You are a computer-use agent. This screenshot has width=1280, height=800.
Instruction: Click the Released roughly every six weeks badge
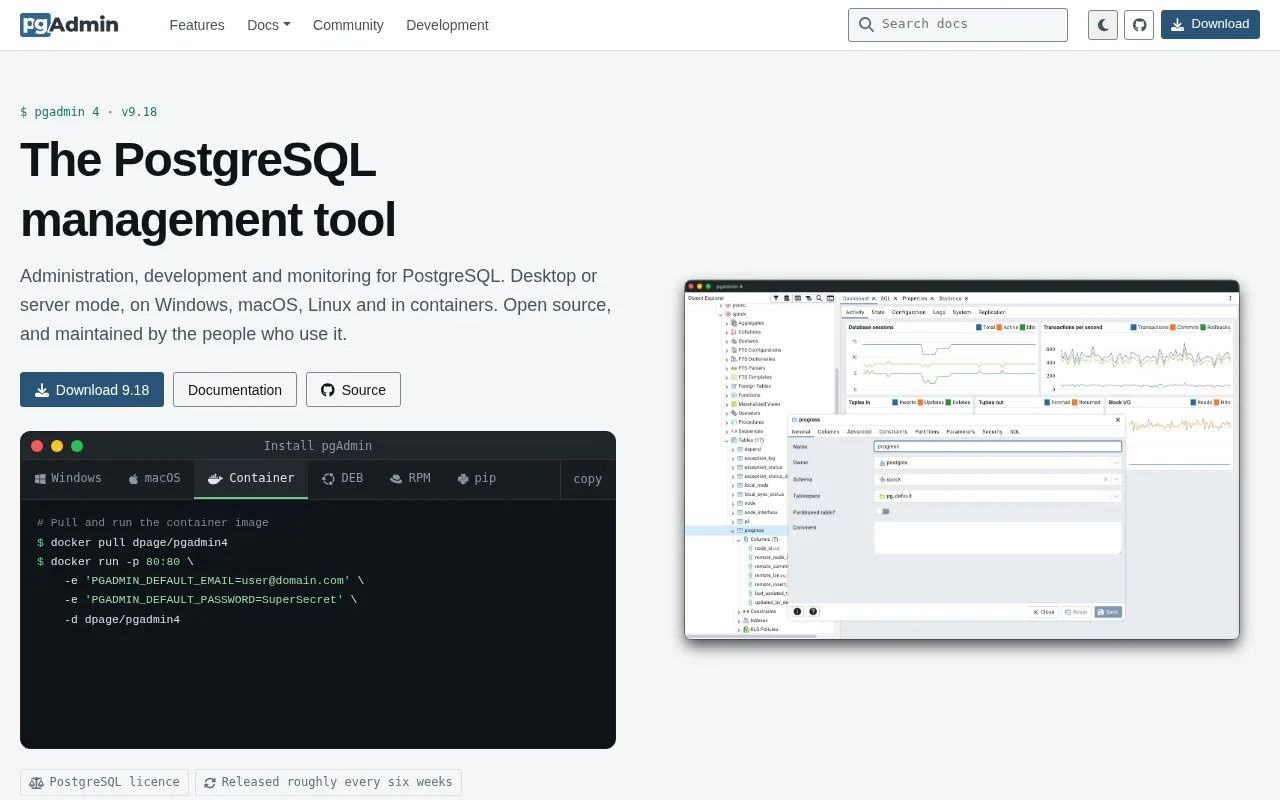328,782
